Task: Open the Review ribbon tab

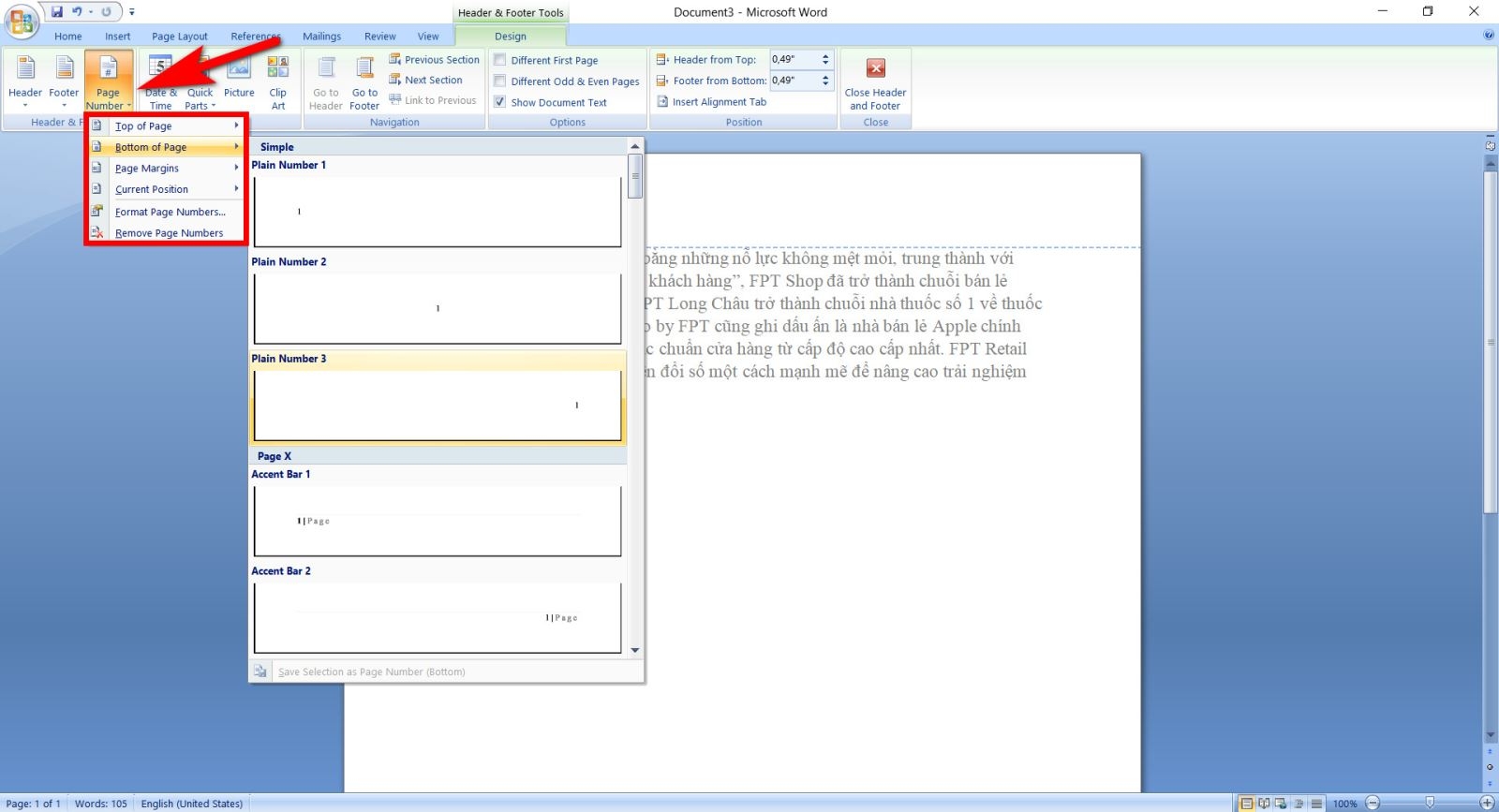Action: coord(379,36)
